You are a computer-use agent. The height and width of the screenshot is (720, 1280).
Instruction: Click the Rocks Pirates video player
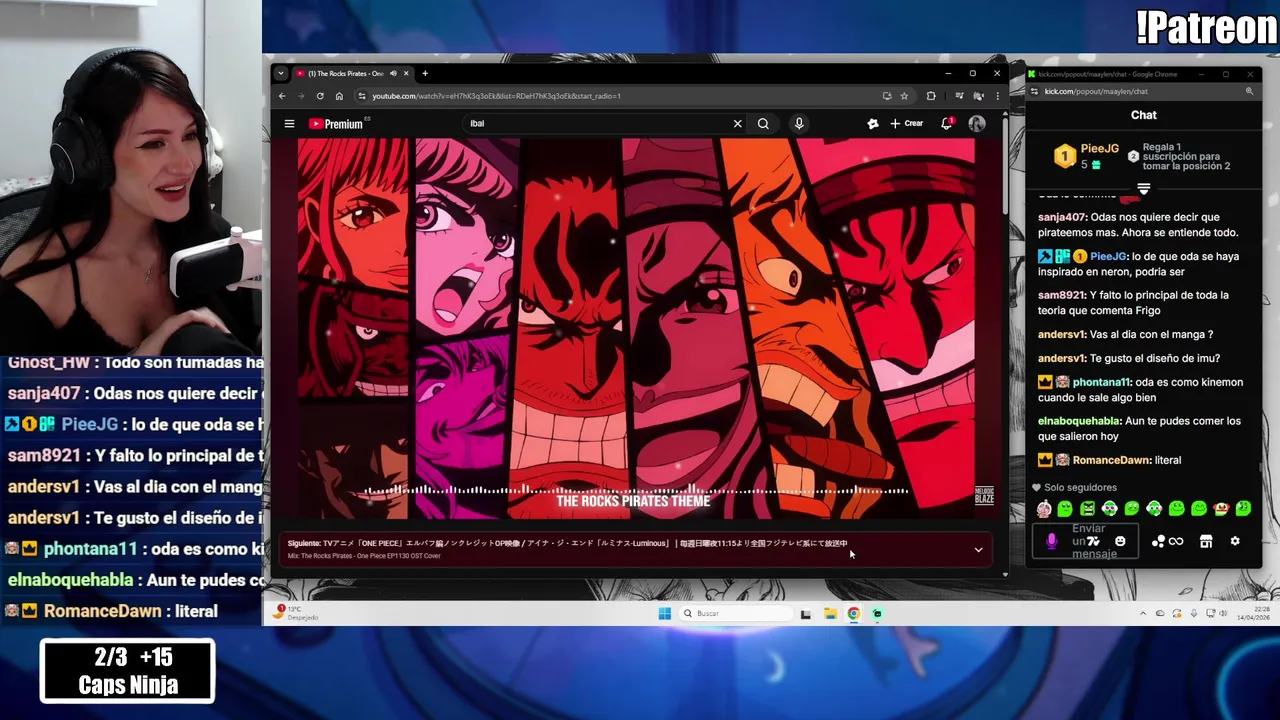pos(636,328)
